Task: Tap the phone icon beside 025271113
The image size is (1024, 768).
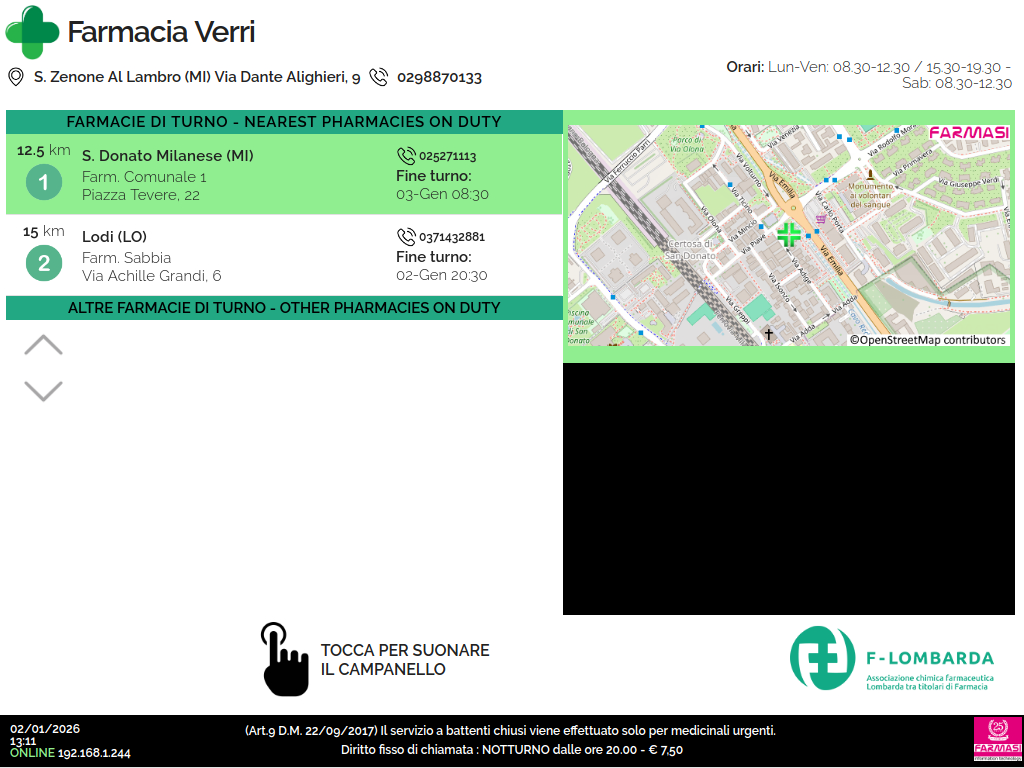Action: [406, 156]
